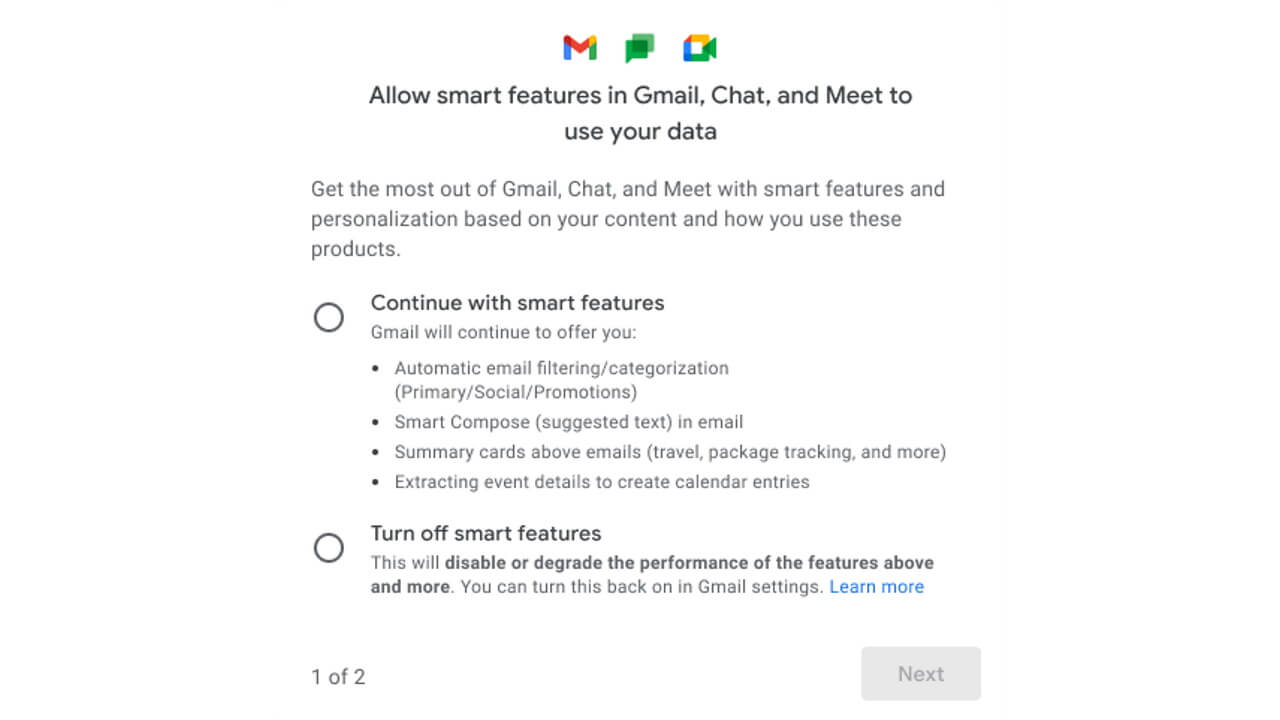1280x720 pixels.
Task: Click "You can turn this back on" sentence
Action: coord(641,587)
